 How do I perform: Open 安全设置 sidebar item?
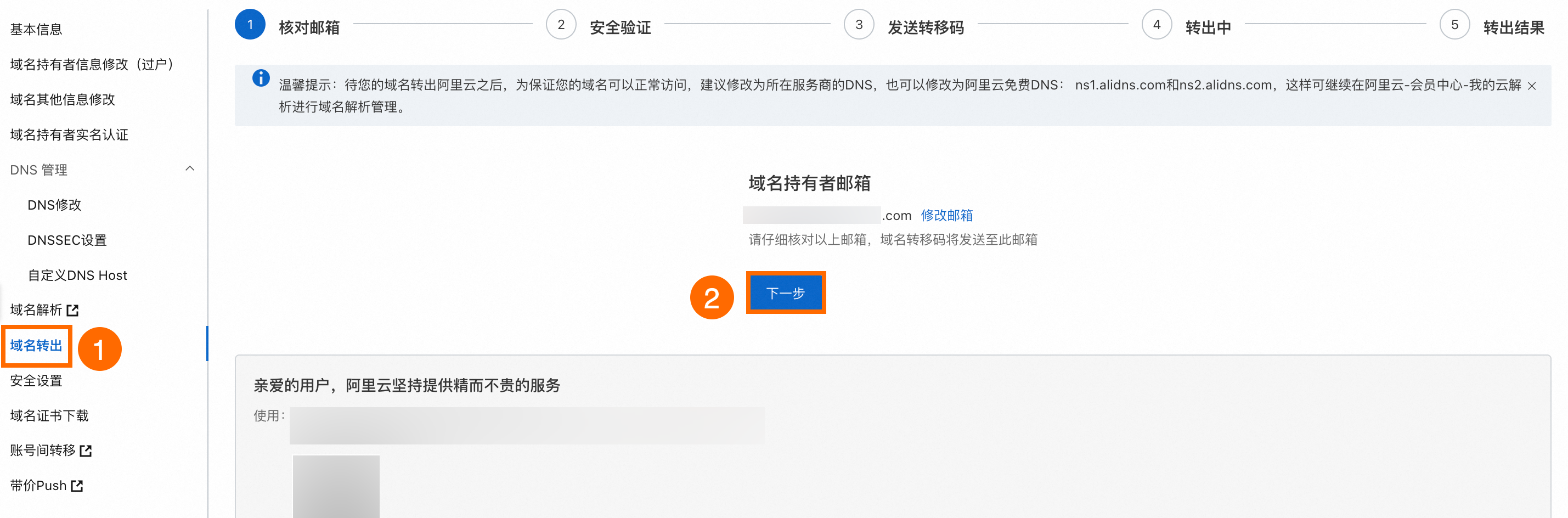click(x=36, y=381)
